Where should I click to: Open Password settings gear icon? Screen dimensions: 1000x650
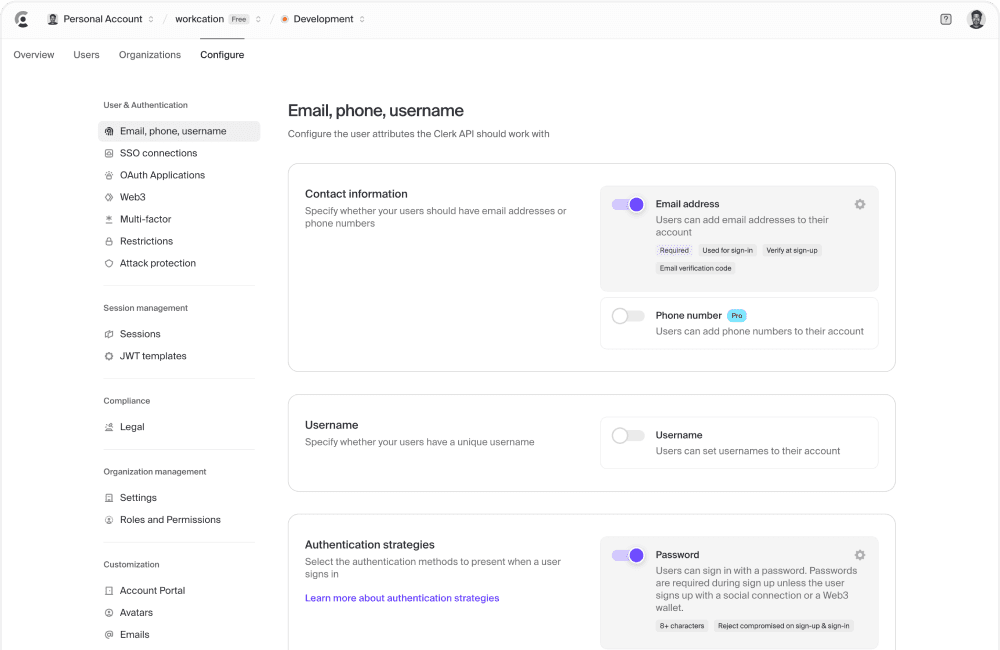point(860,555)
